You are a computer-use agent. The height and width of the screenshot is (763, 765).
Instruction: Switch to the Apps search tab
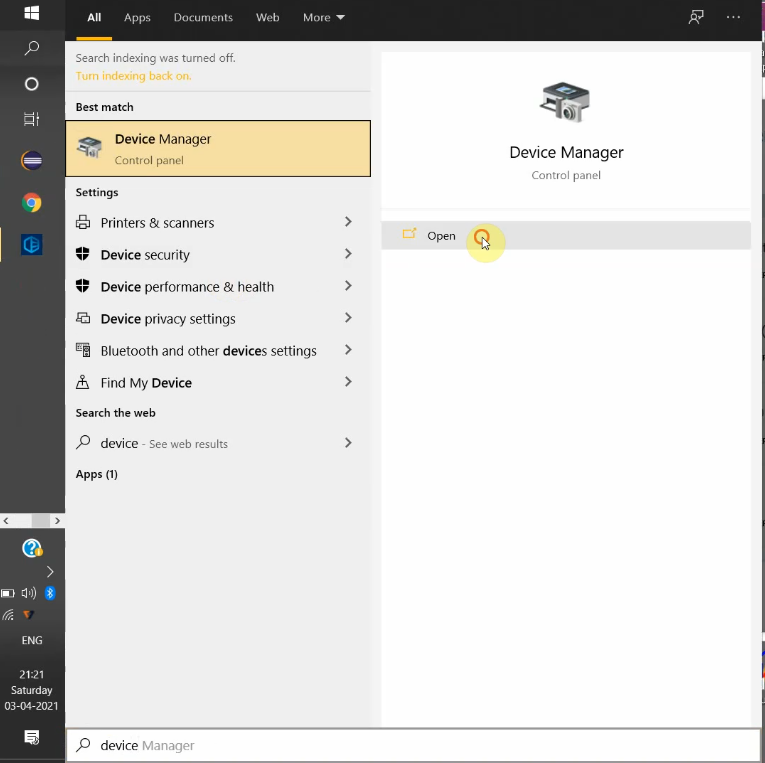[x=137, y=18]
